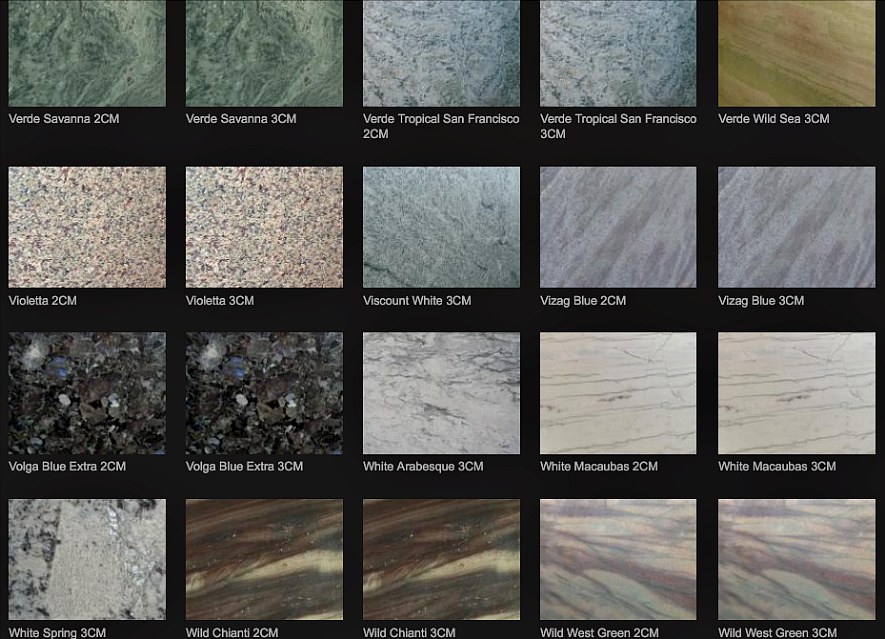Viewport: 885px width, 639px height.
Task: Select the Wild West Green 2CM thumbnail
Action: tap(618, 559)
